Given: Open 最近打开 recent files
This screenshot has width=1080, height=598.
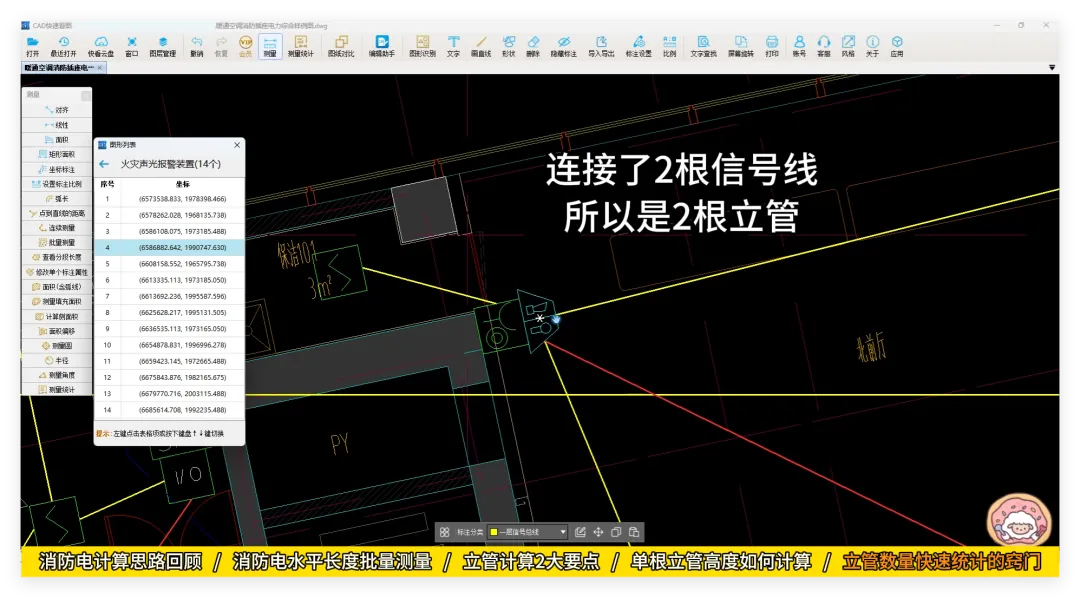Looking at the screenshot, I should tap(63, 46).
